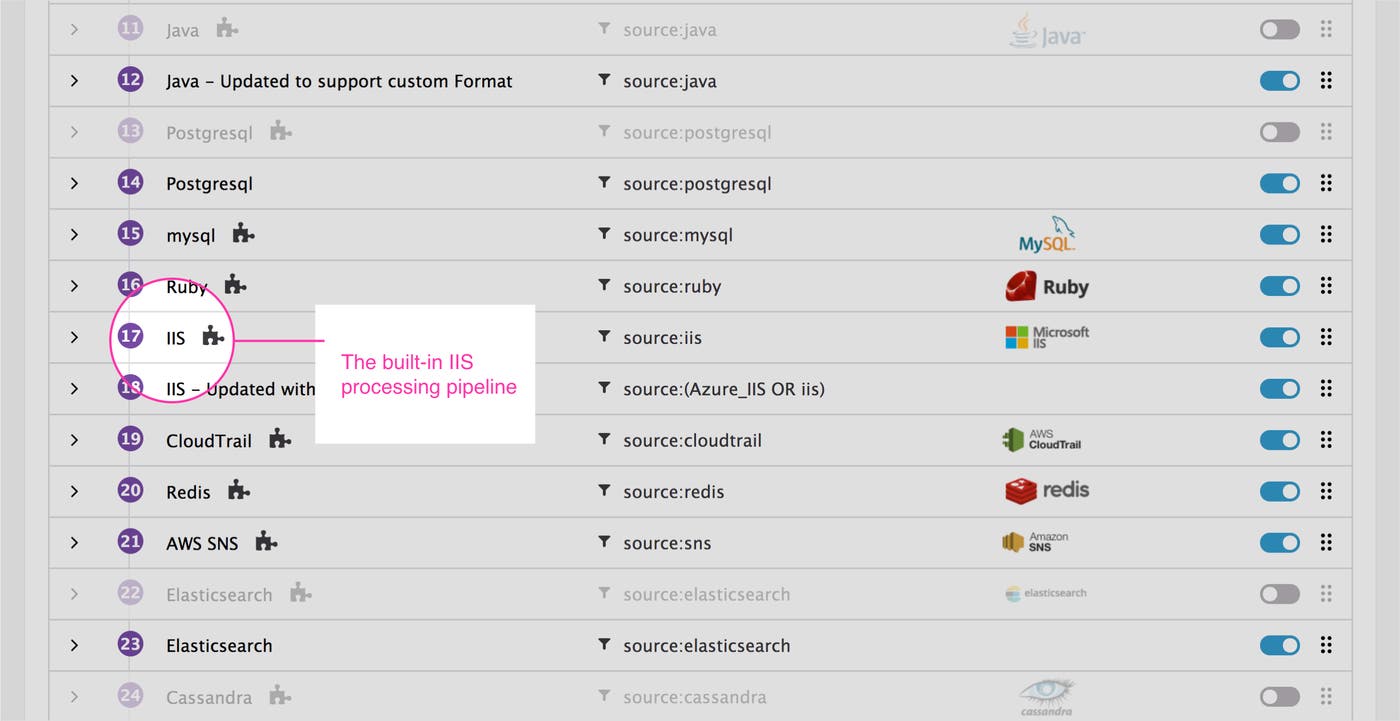
Task: Click the AWS CloudTrail logo
Action: tap(1041, 440)
